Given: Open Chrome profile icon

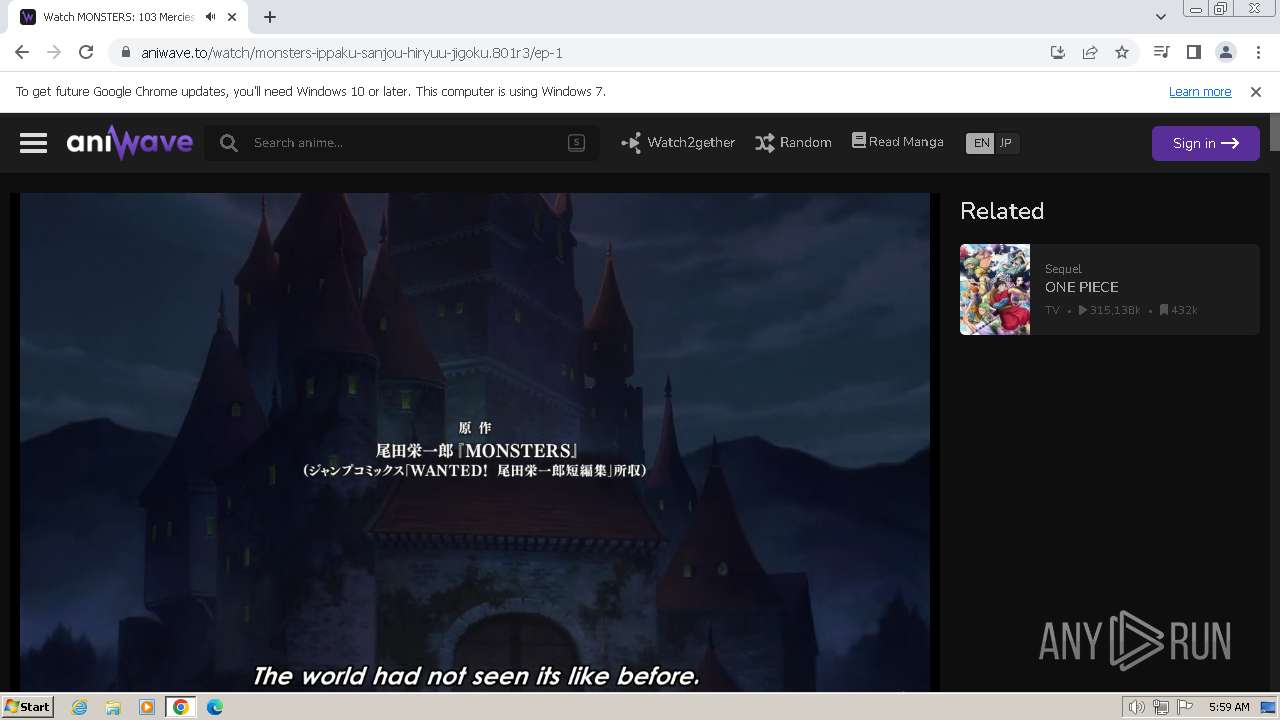Looking at the screenshot, I should [x=1225, y=52].
